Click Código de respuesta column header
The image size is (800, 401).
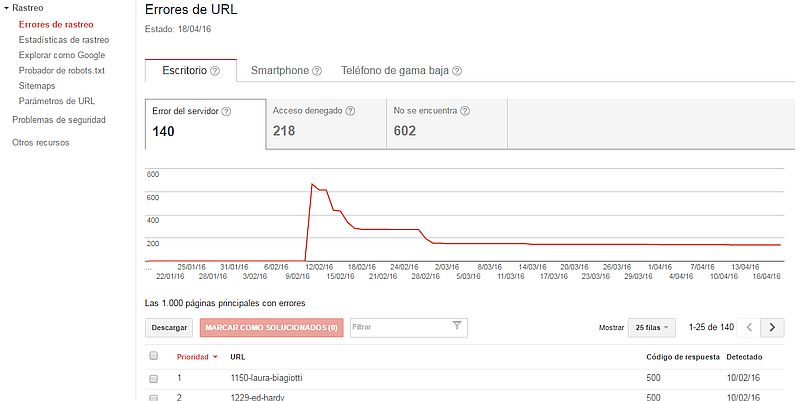click(x=683, y=357)
